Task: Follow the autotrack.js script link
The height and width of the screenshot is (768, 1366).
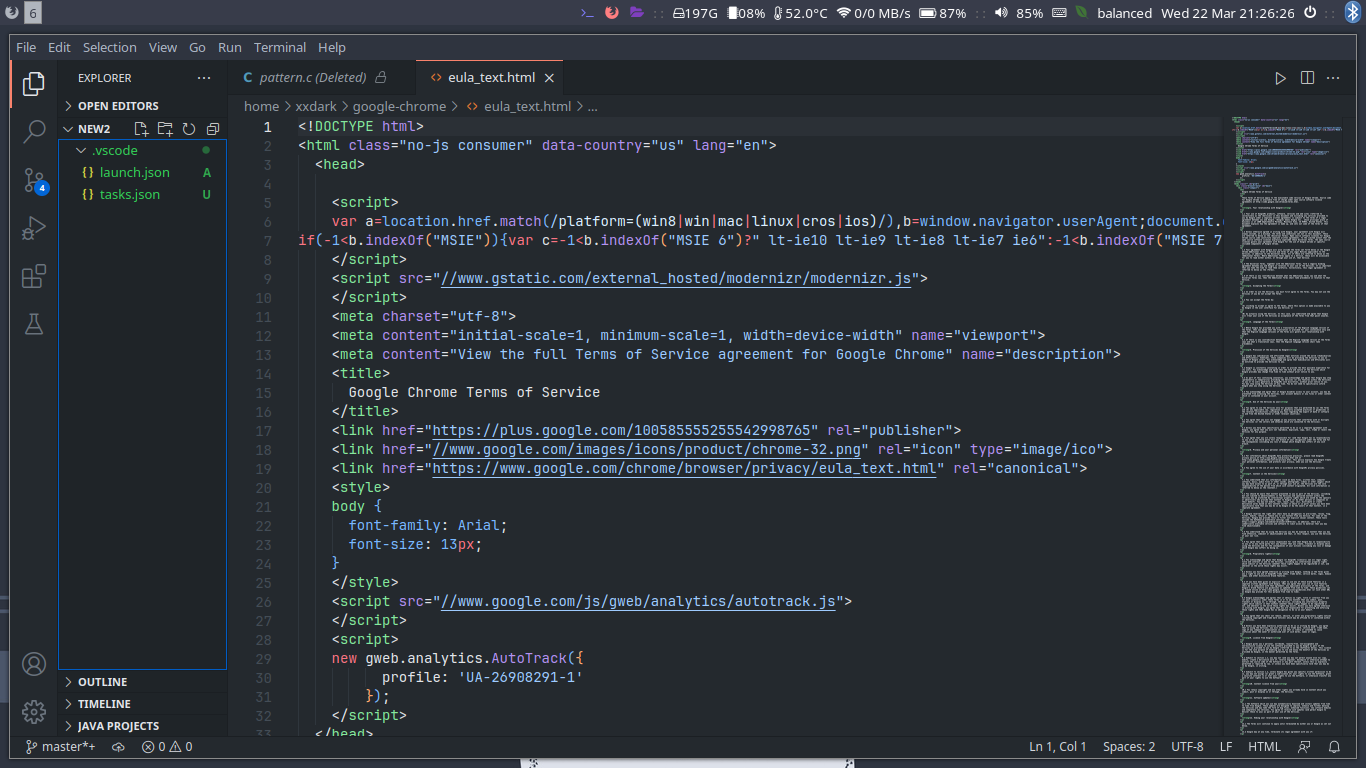Action: coord(637,602)
